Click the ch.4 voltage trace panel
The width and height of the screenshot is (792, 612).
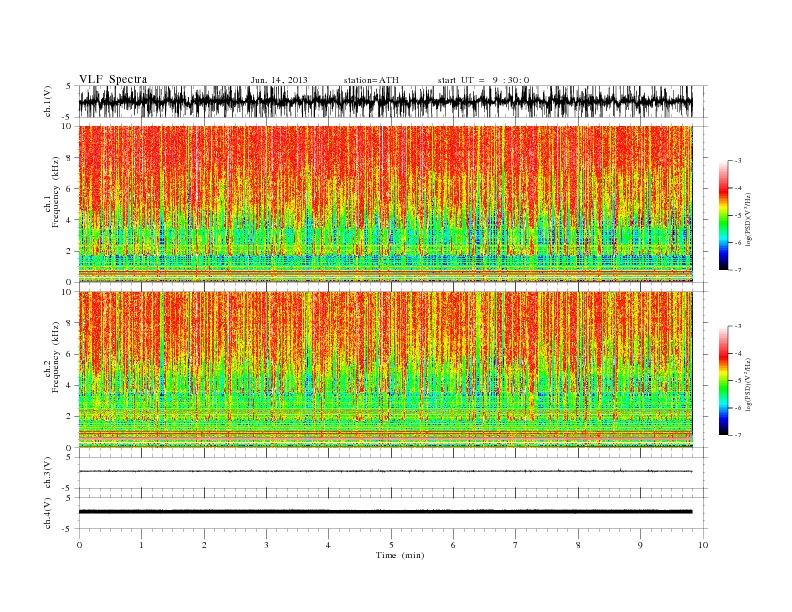(x=393, y=513)
